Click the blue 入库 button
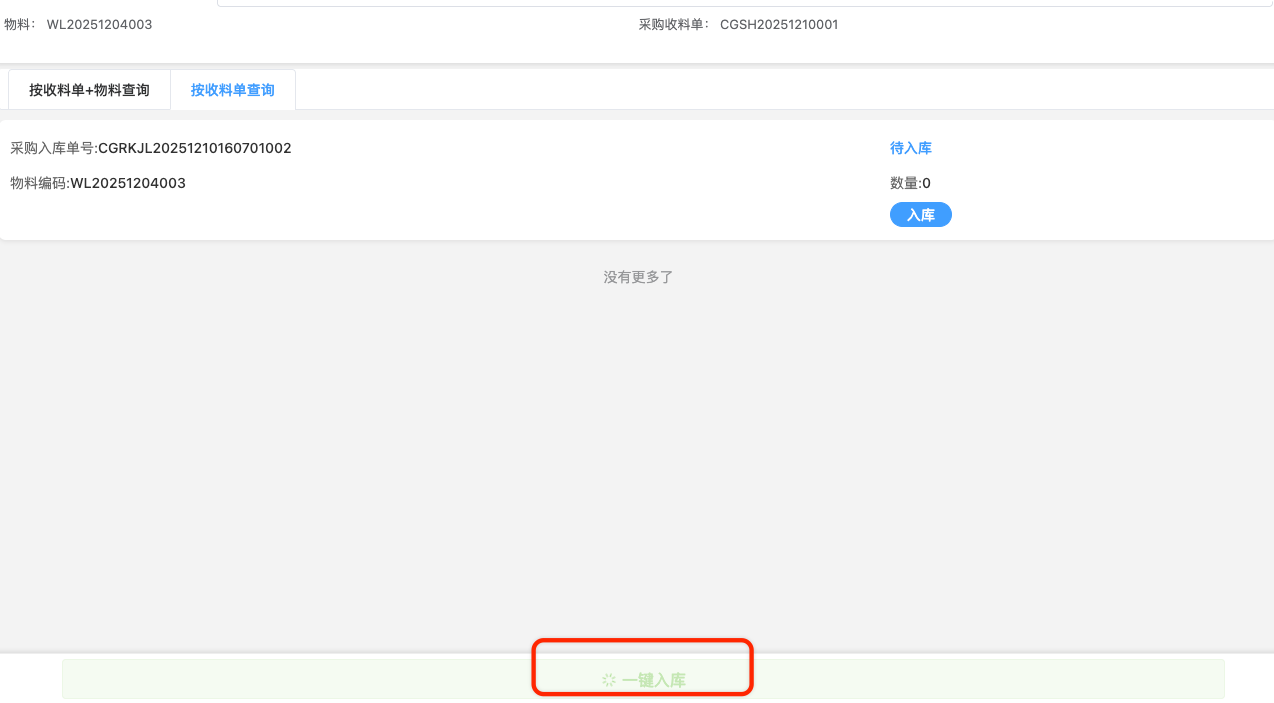The width and height of the screenshot is (1274, 703). coord(920,215)
